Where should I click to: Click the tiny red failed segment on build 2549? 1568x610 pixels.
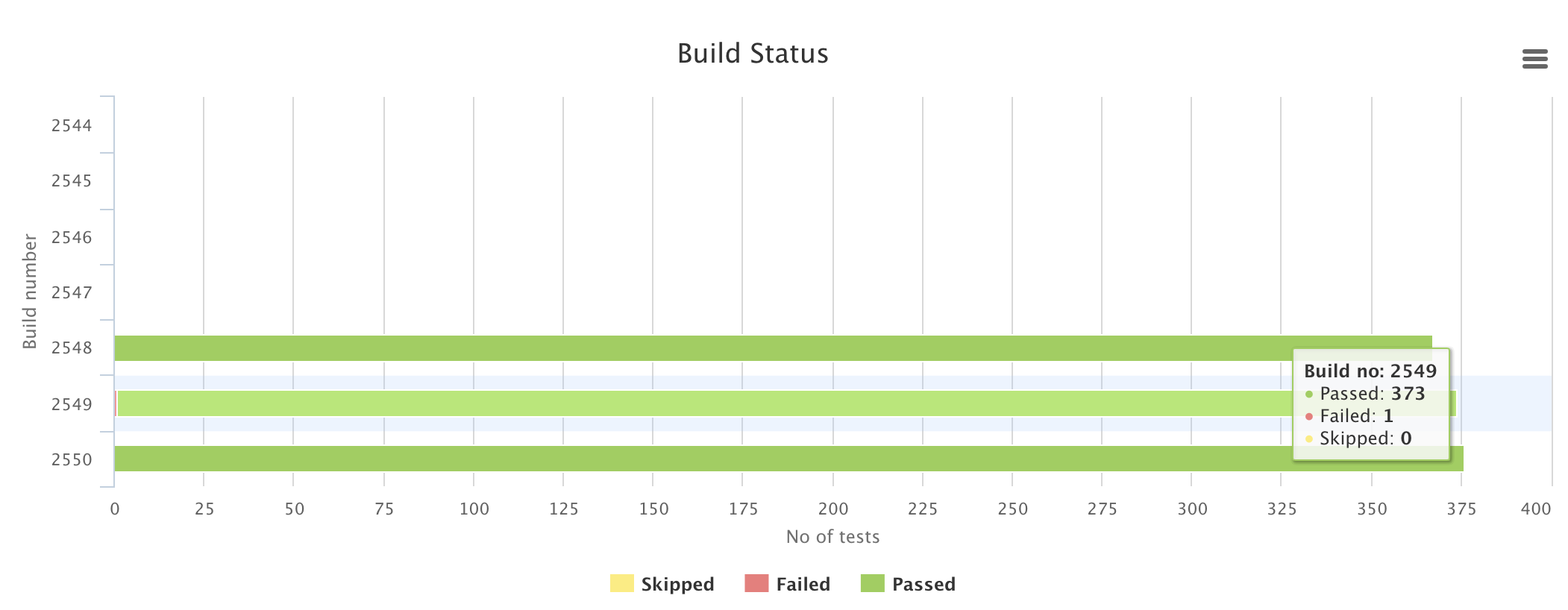116,403
